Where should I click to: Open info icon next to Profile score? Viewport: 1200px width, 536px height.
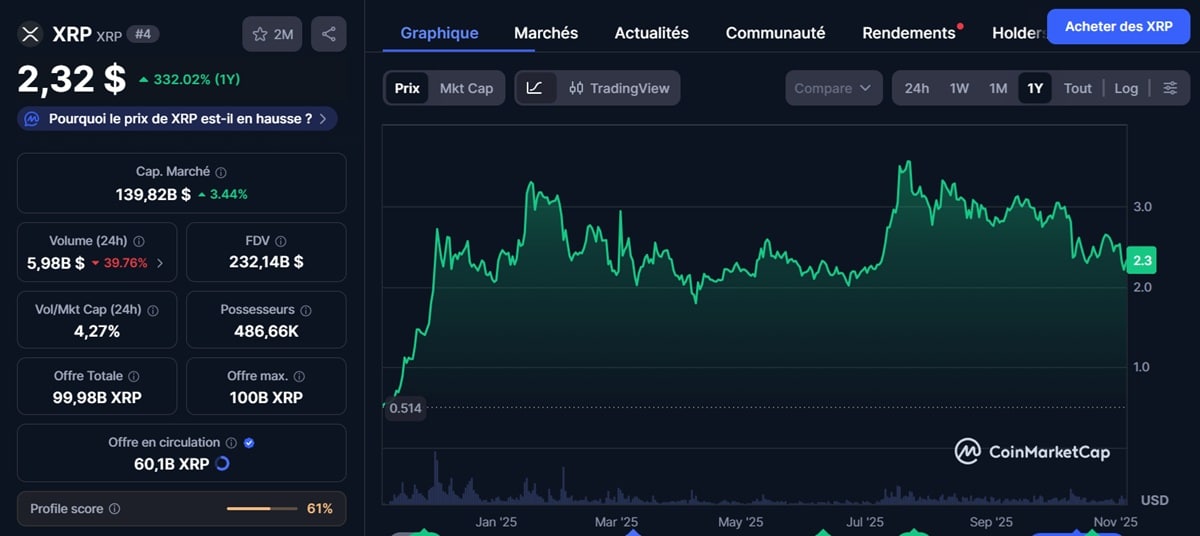point(114,509)
